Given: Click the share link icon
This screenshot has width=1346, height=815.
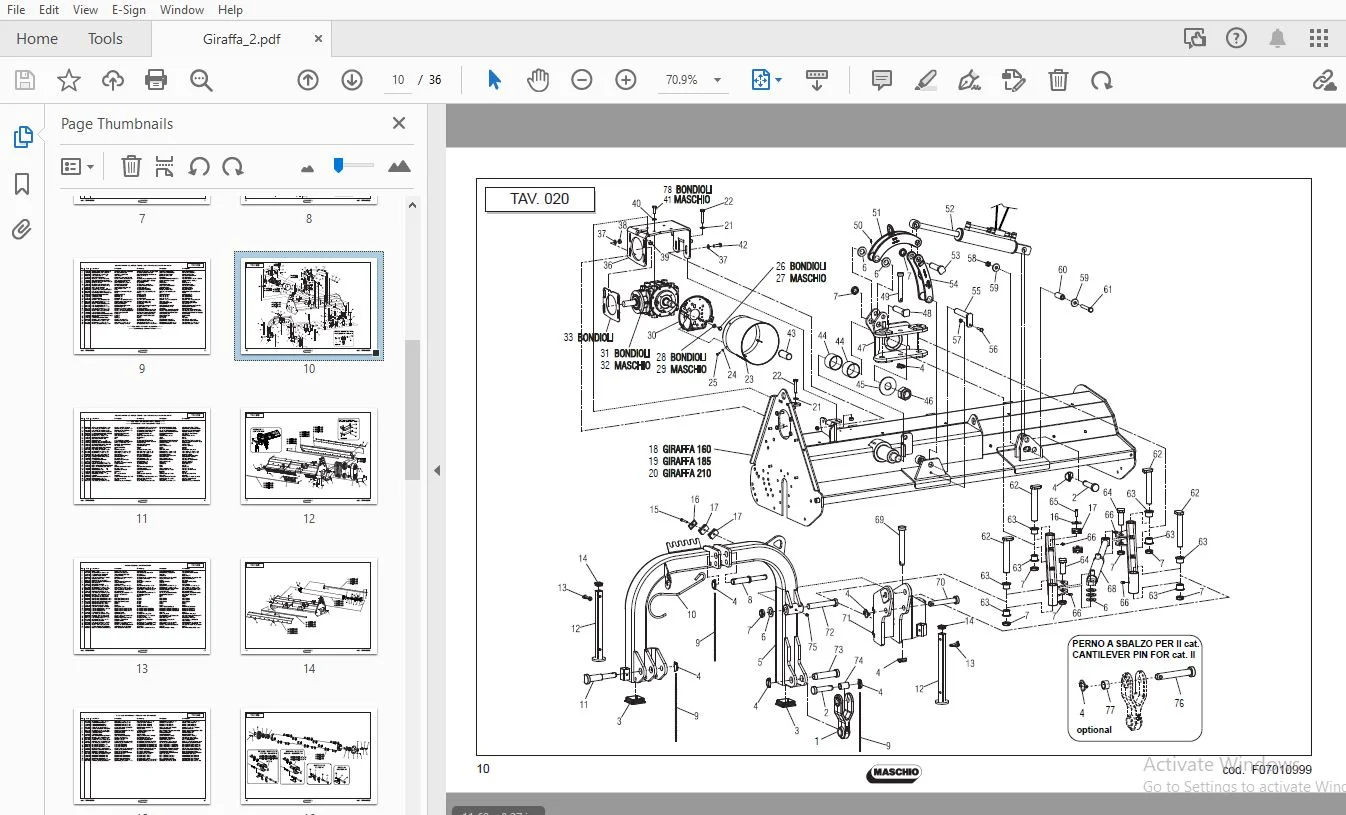Looking at the screenshot, I should click(1324, 80).
